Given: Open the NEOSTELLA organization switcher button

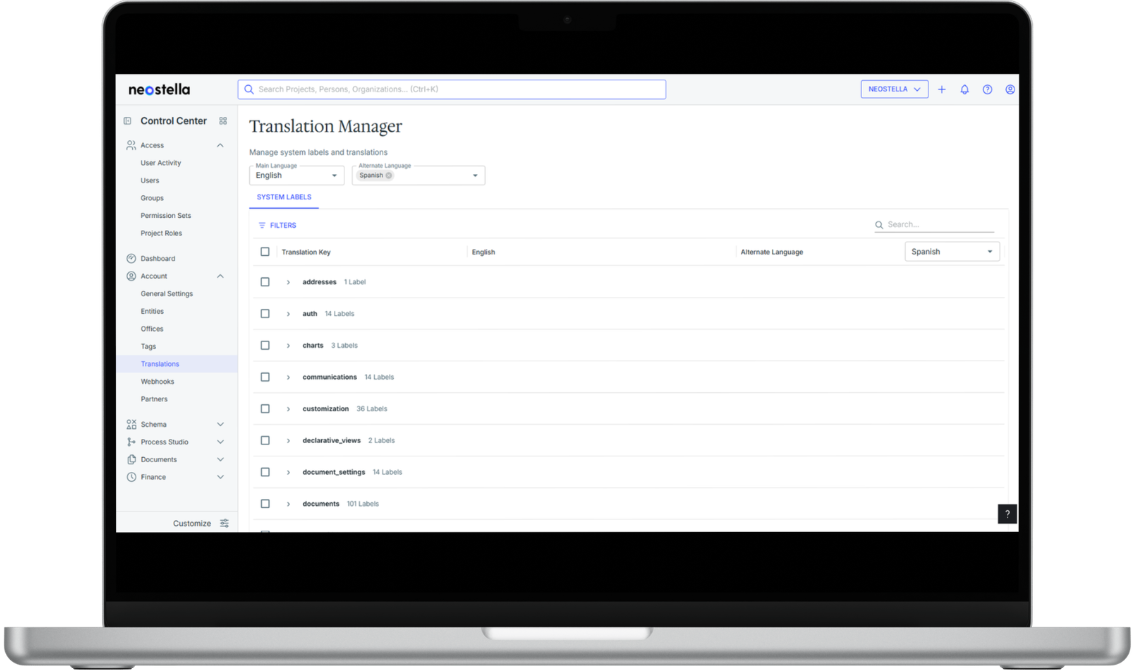Looking at the screenshot, I should (x=894, y=90).
